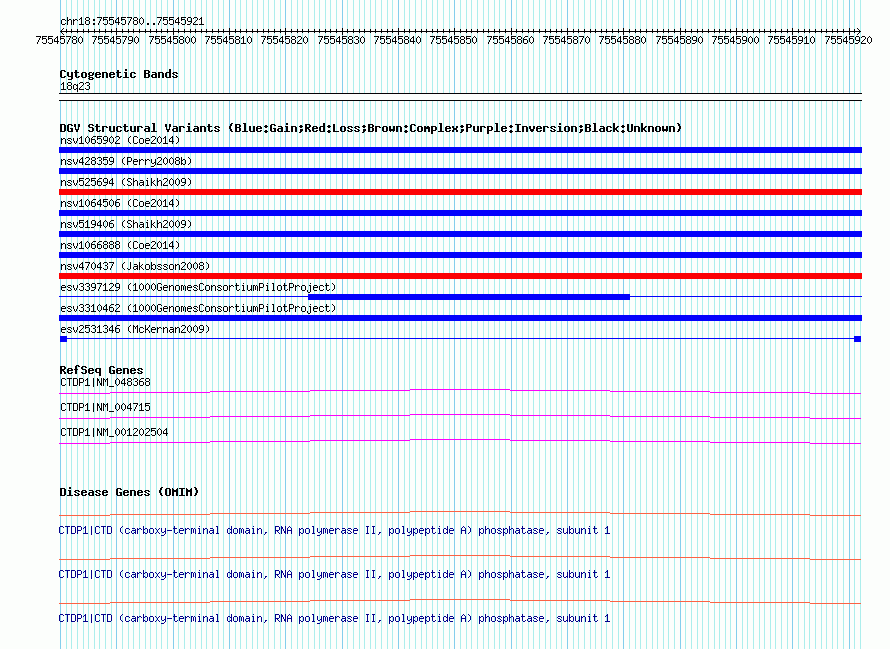Click the chr18:75545780..75545921 region label

pos(132,21)
